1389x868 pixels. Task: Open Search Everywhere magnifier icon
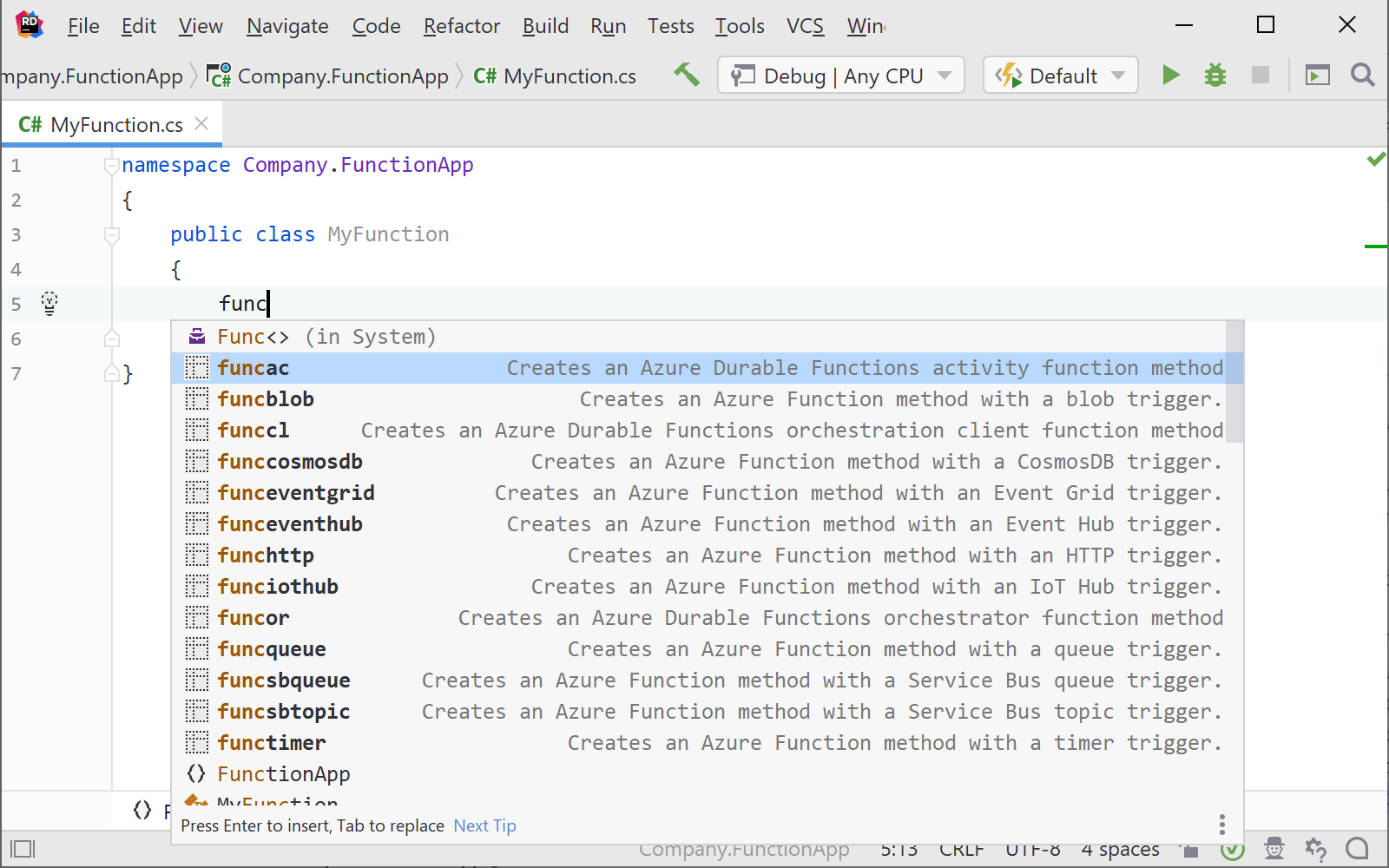[1363, 76]
